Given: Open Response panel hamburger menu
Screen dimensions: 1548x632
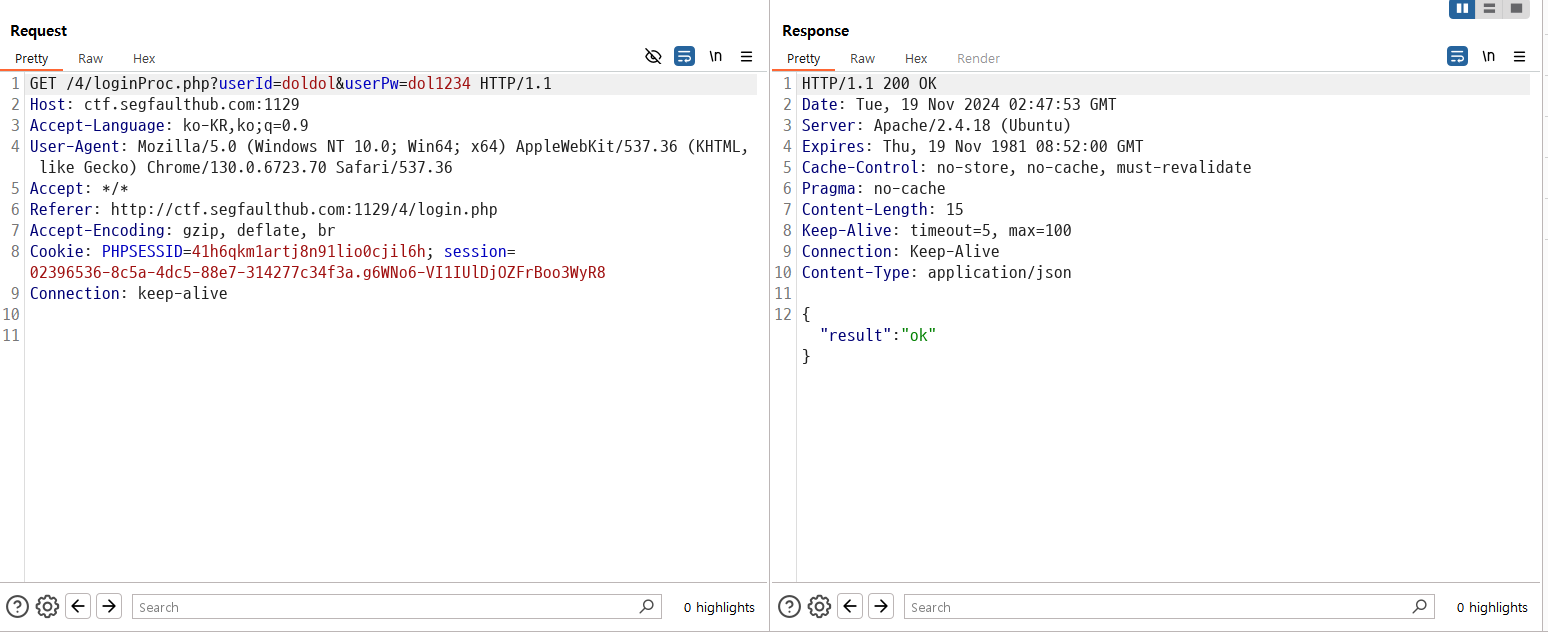Looking at the screenshot, I should pos(1519,56).
